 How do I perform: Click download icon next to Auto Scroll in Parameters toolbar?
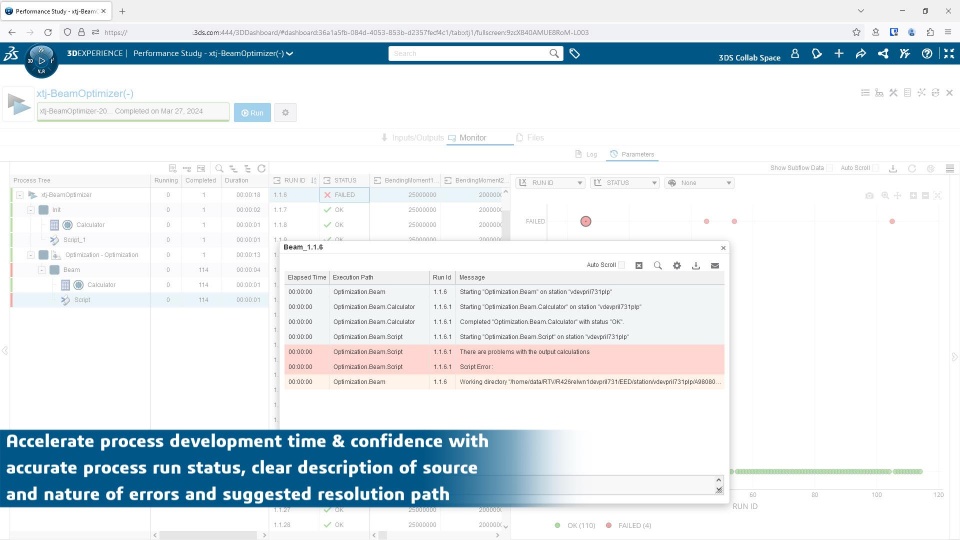tap(893, 168)
